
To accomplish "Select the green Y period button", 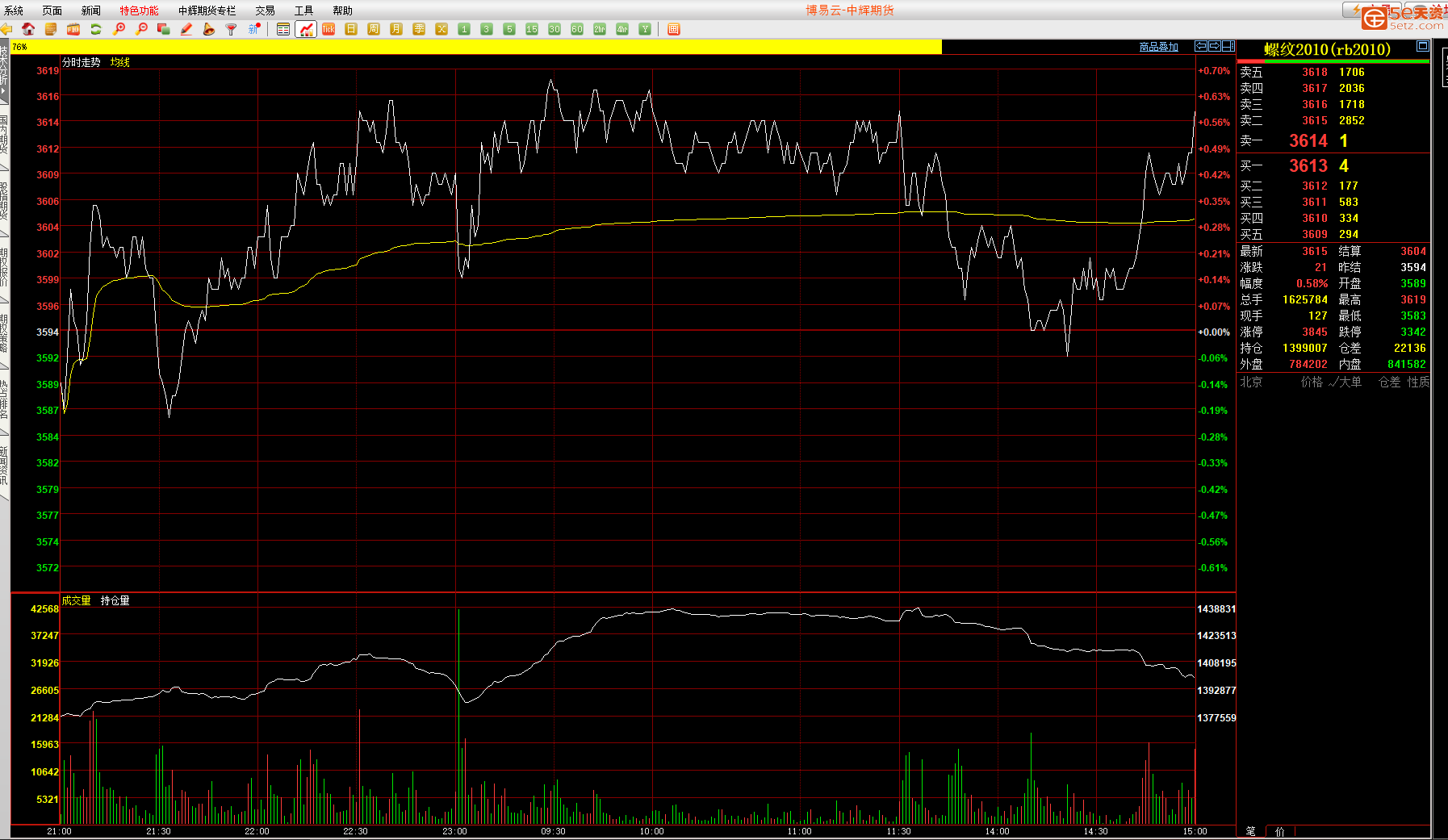I will pos(645,29).
